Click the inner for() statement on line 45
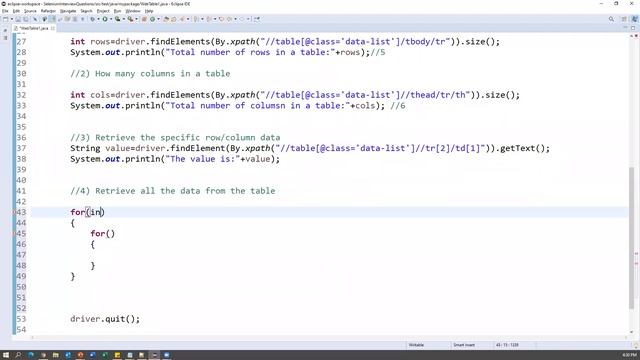Viewport: 640px width, 360px height. coord(102,233)
